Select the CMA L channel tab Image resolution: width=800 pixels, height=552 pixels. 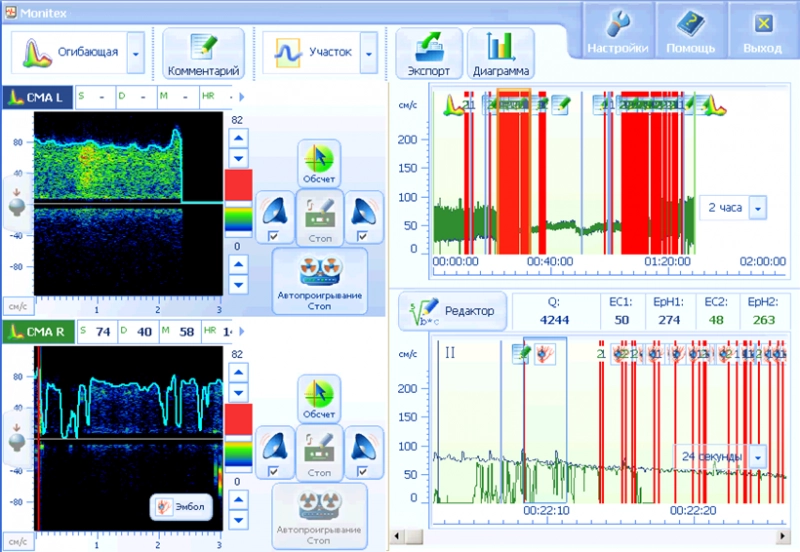tap(36, 97)
